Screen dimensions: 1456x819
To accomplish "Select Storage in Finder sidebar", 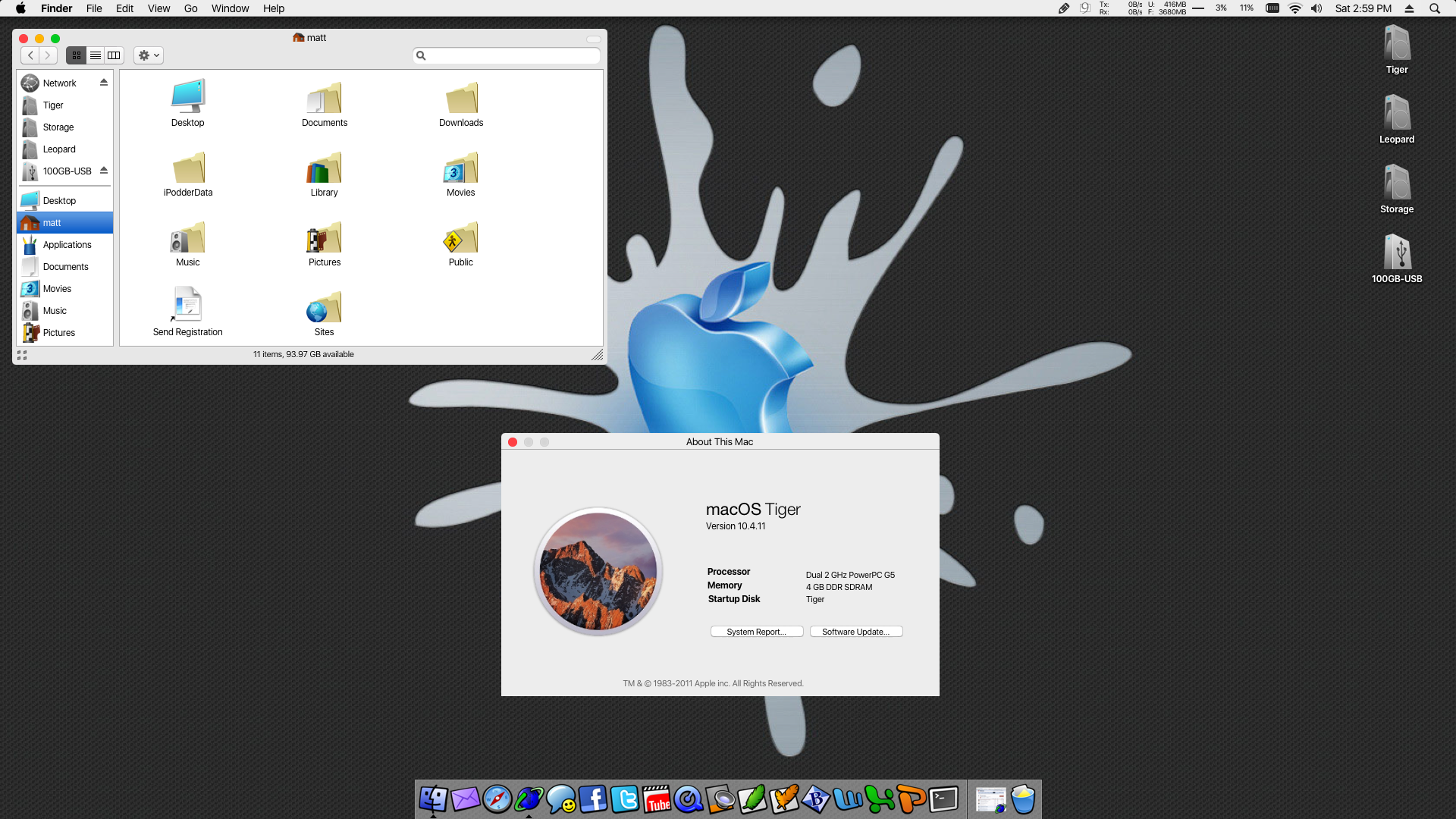I will tap(64, 127).
